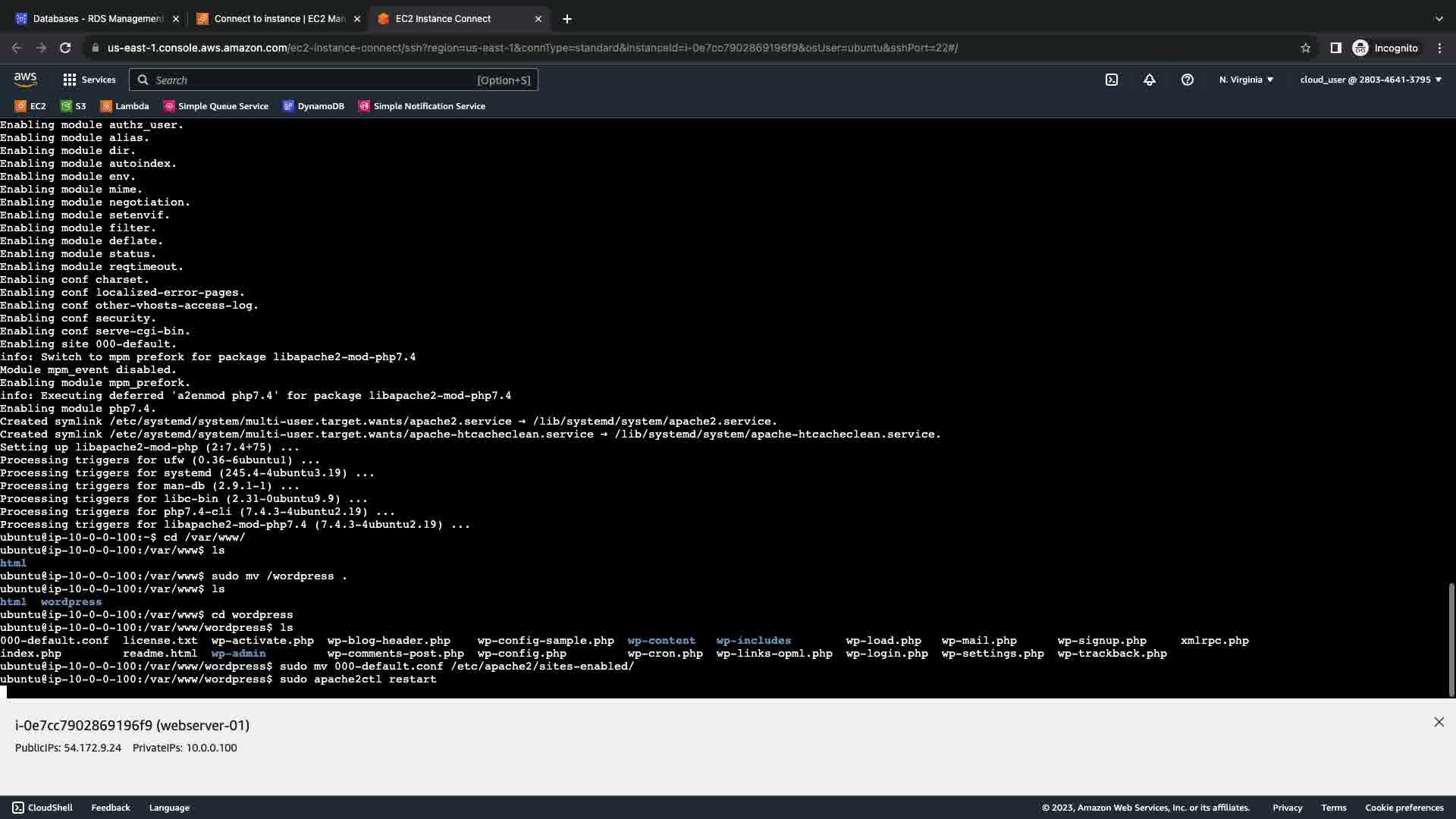Launch CloudShell from the top navigation icon

[x=1111, y=80]
